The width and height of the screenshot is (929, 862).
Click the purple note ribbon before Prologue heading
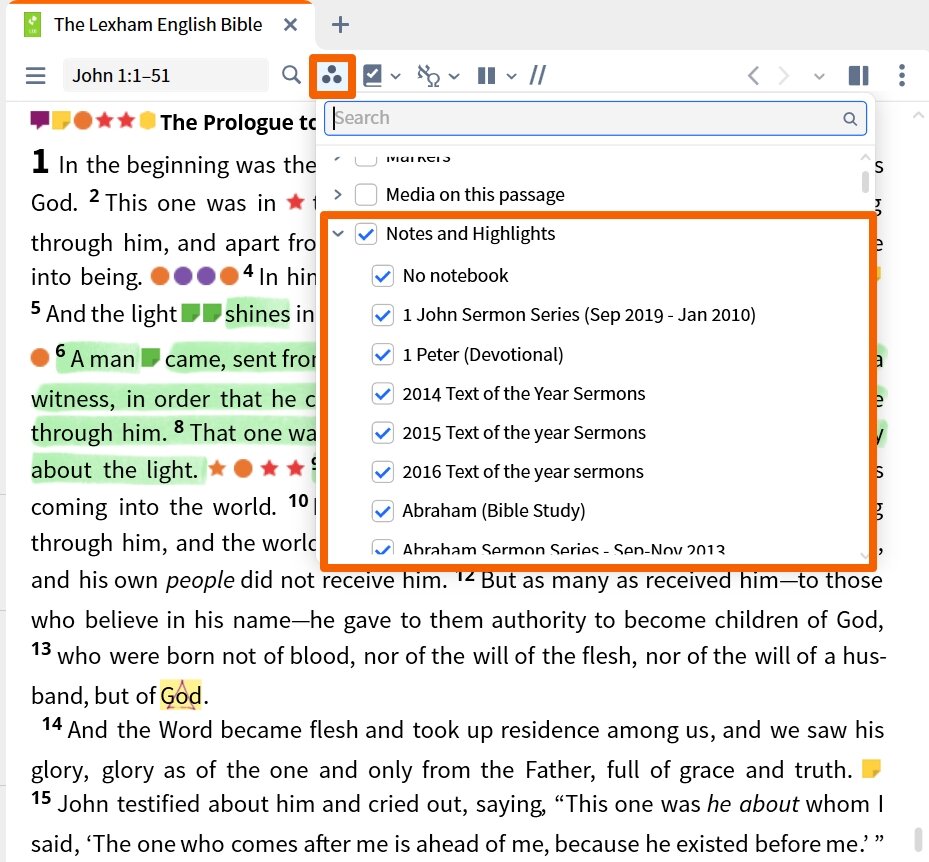[x=40, y=120]
